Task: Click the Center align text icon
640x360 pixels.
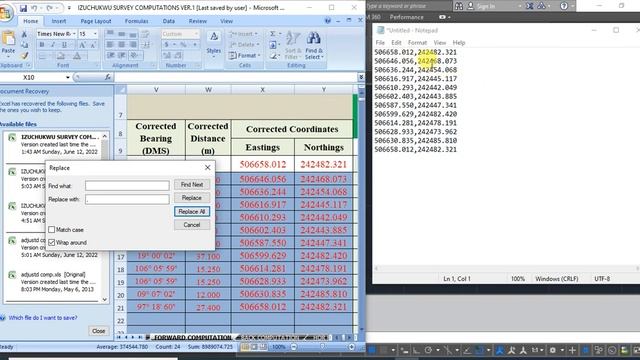Action: (122, 45)
